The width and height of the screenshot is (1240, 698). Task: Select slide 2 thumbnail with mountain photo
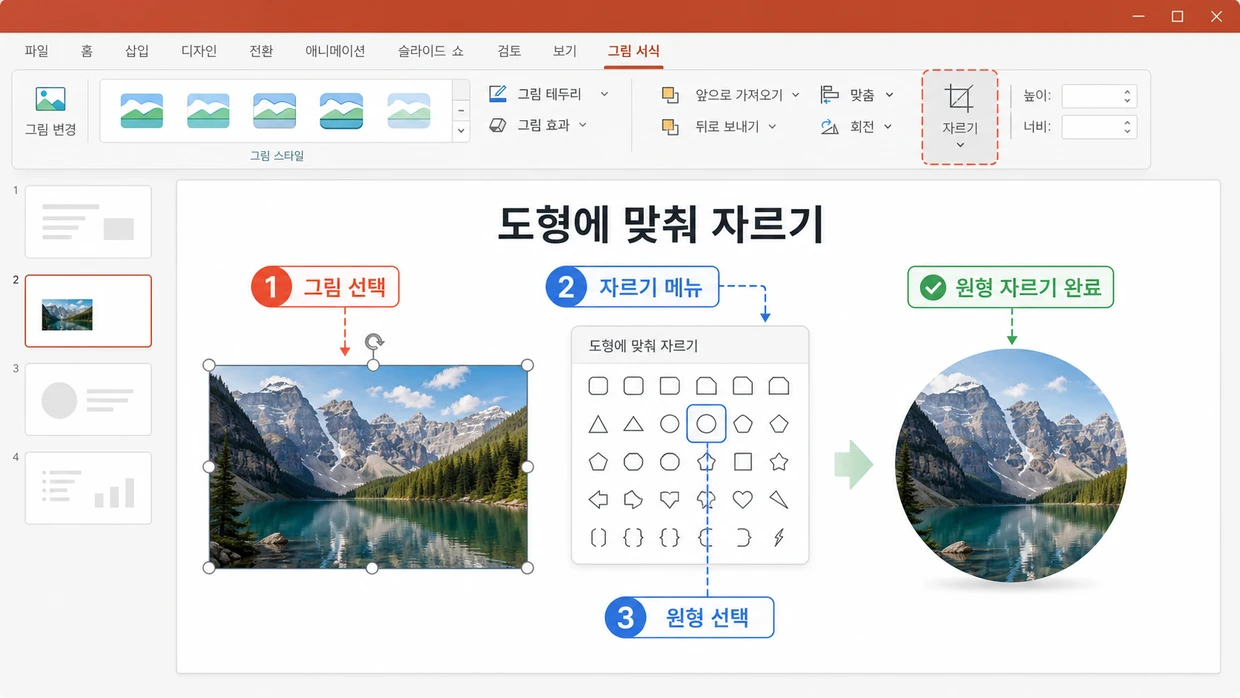tap(88, 311)
